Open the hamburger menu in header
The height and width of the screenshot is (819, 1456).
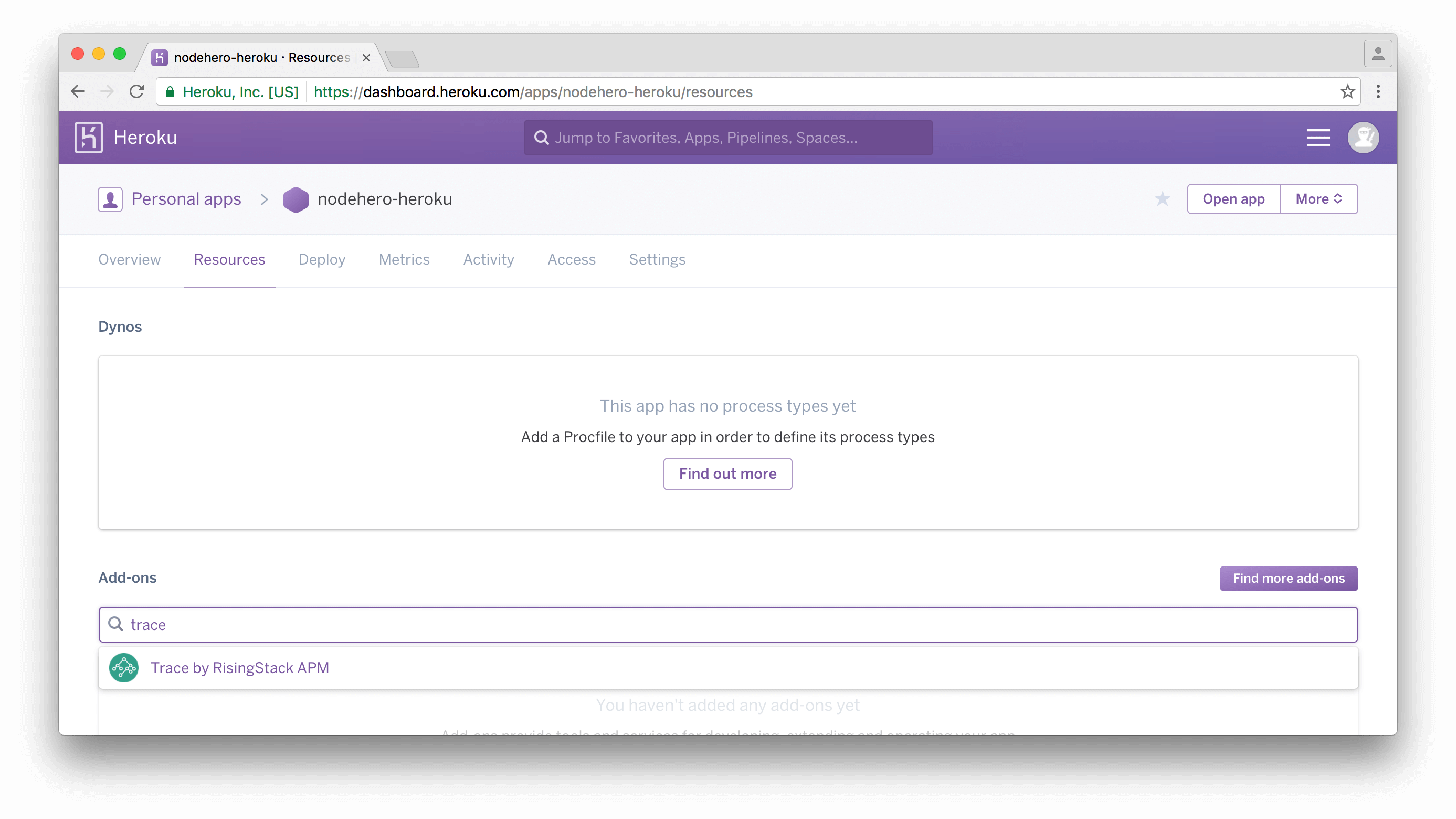click(1317, 138)
